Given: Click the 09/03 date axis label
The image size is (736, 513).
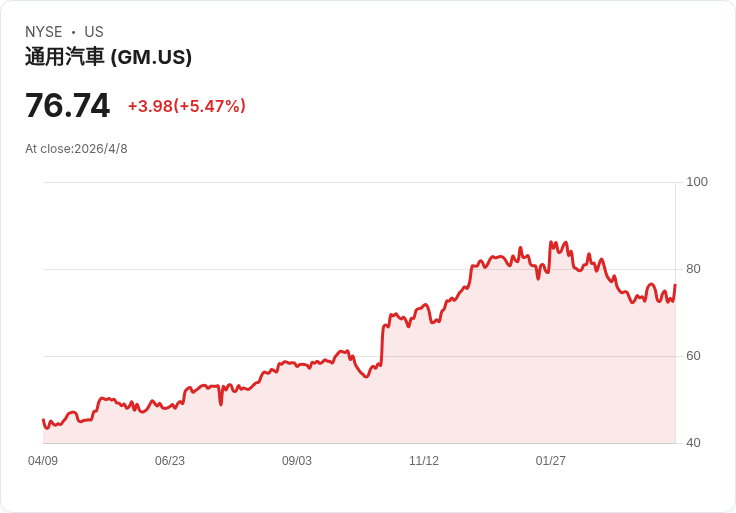Looking at the screenshot, I should coord(297,461).
